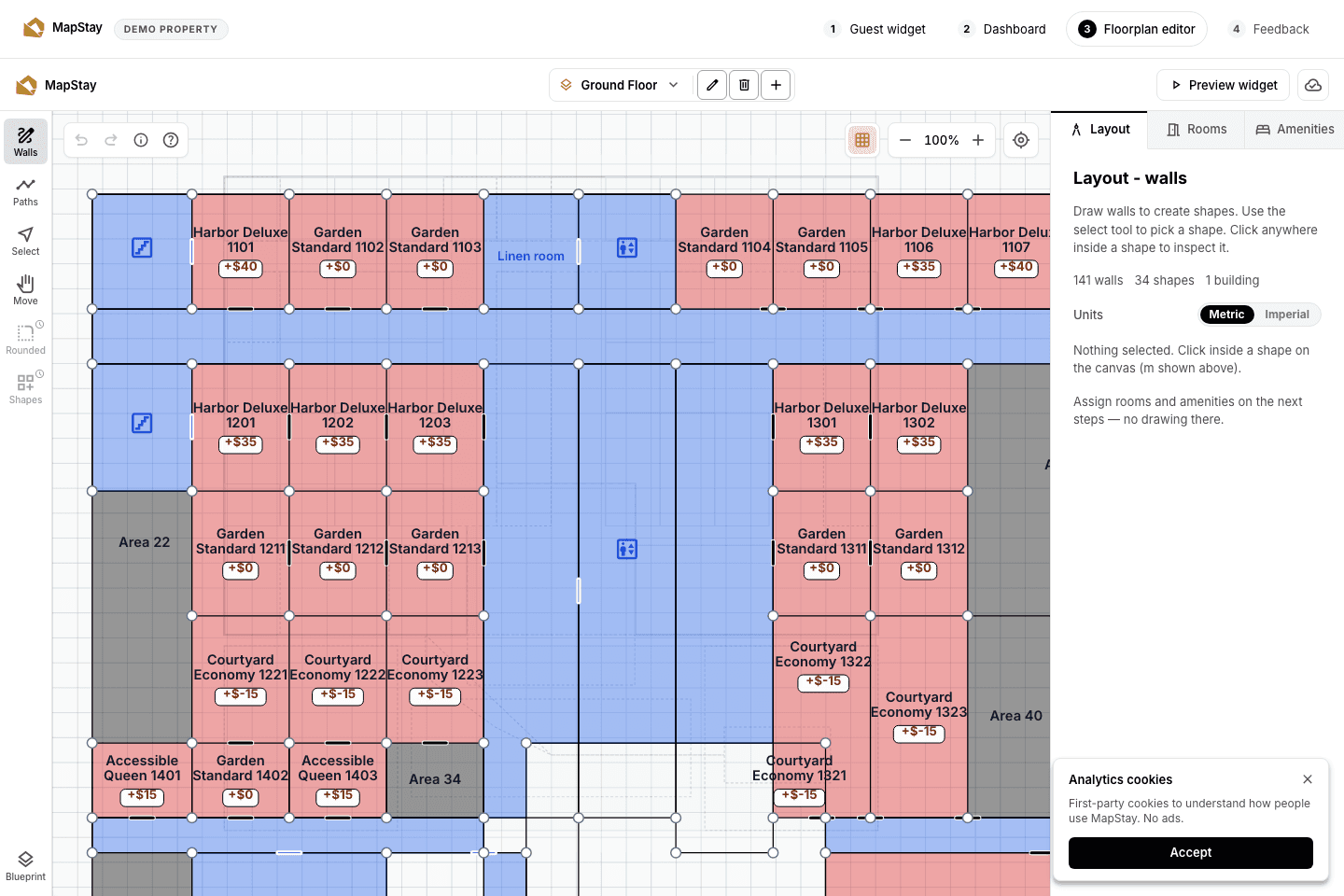The width and height of the screenshot is (1344, 896).
Task: Expand the Ground Floor dropdown
Action: 620,85
